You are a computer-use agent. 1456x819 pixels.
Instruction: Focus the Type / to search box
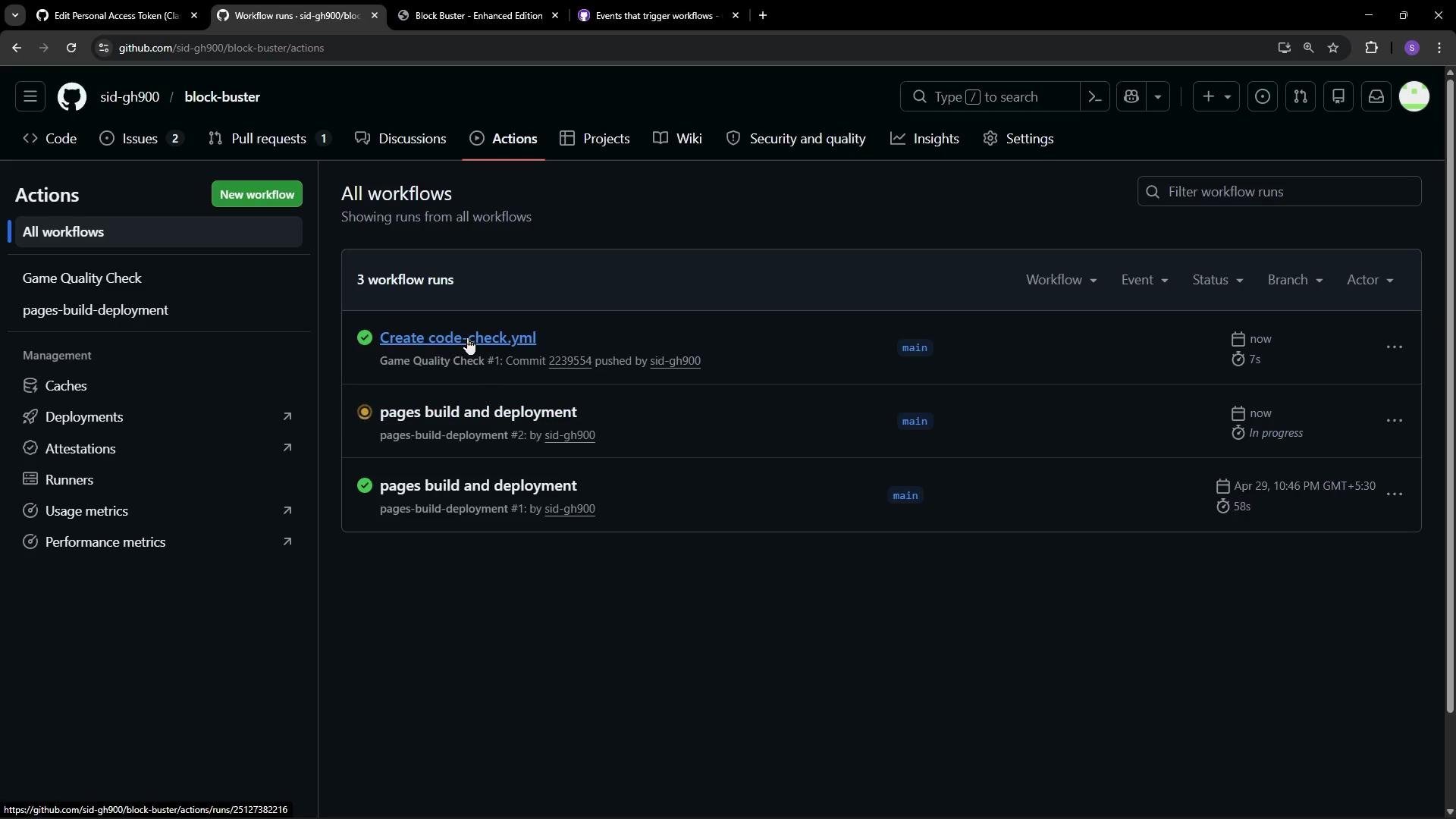pyautogui.click(x=990, y=97)
